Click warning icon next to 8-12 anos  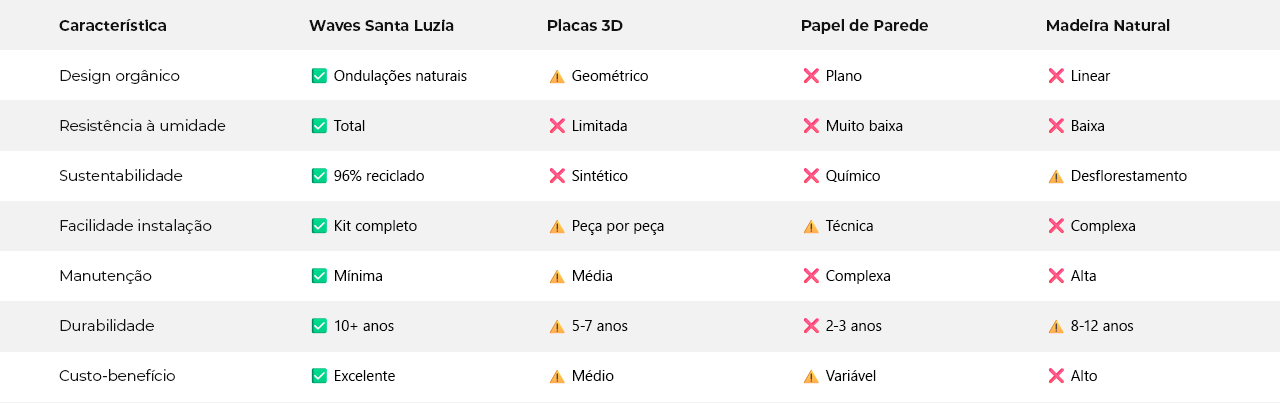pyautogui.click(x=1056, y=326)
